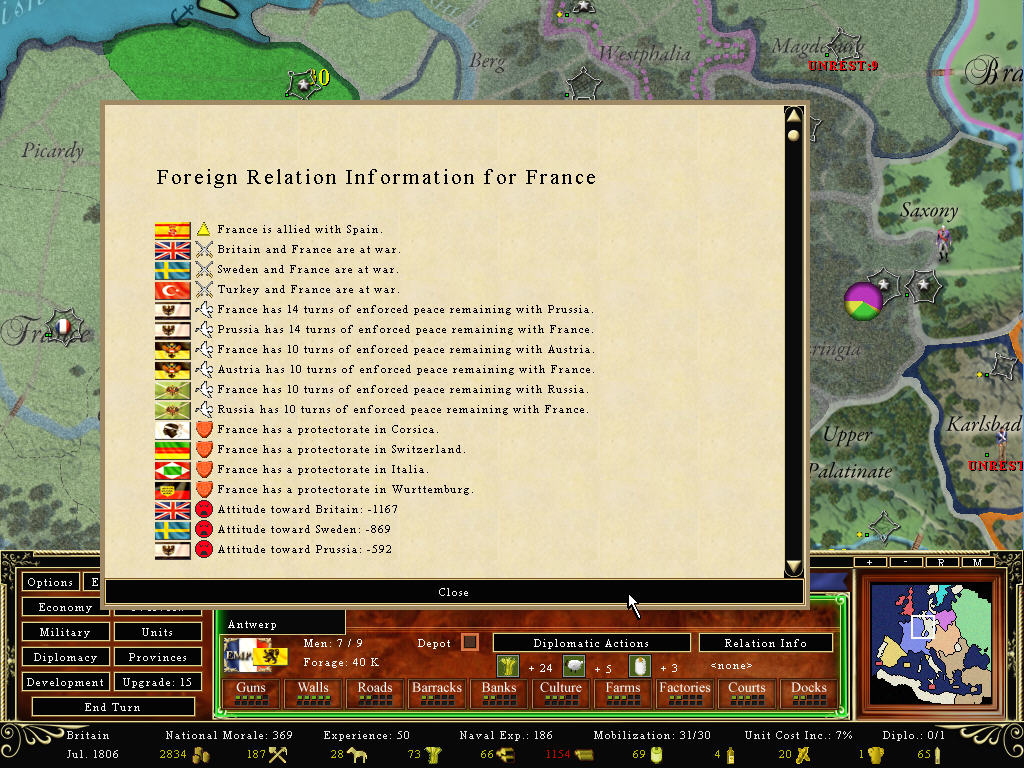
Task: Click the Prussia flag in the Attitude toward Prussia row
Action: point(172,550)
